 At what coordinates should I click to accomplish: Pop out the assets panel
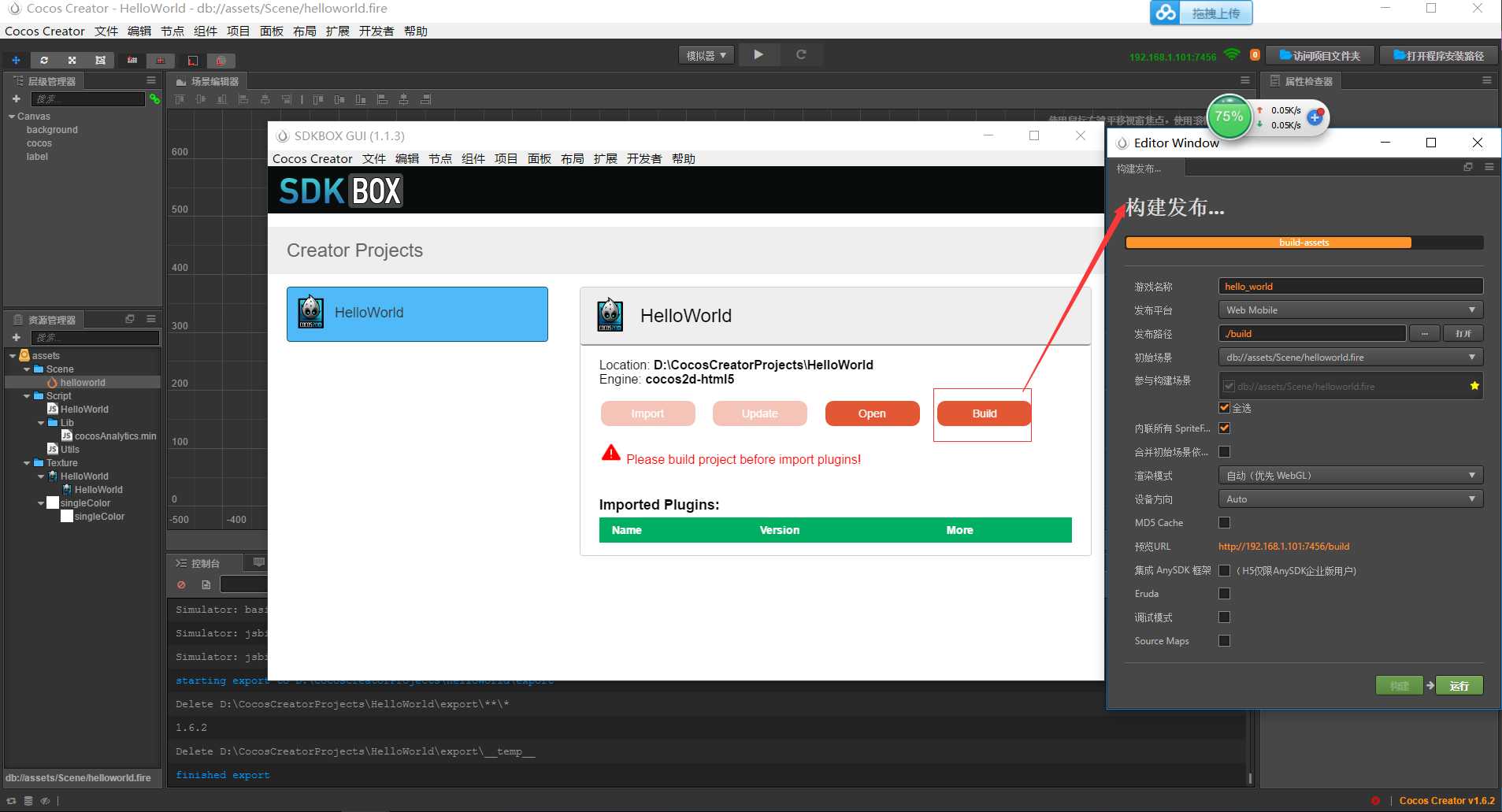pos(130,319)
